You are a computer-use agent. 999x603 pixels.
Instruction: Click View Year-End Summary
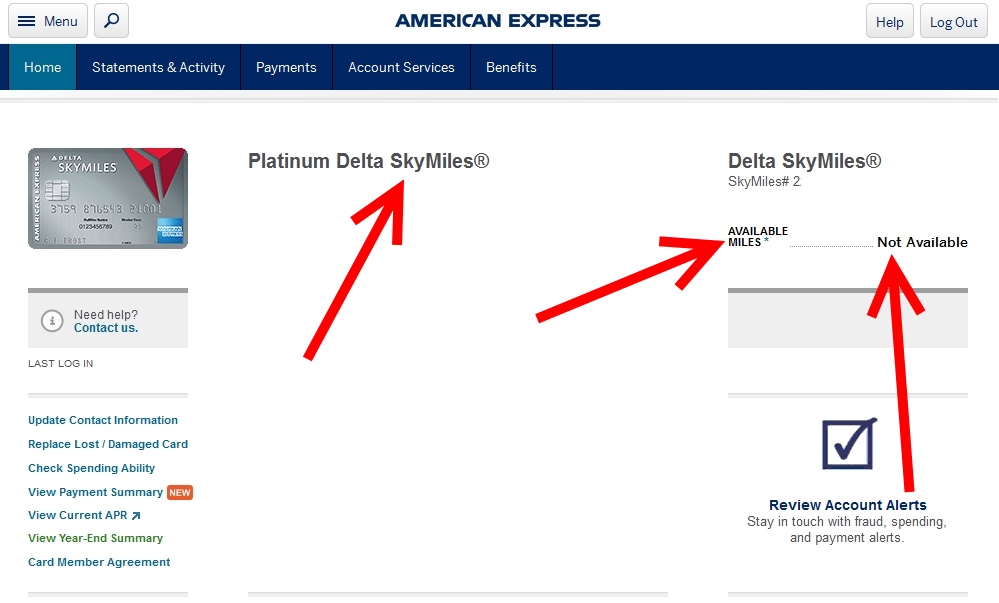click(x=95, y=538)
